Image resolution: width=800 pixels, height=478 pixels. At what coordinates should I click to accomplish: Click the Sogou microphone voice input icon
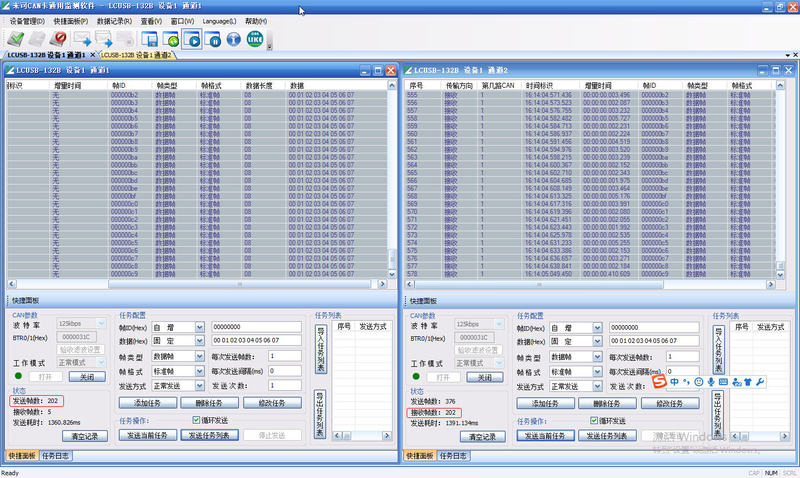[711, 381]
